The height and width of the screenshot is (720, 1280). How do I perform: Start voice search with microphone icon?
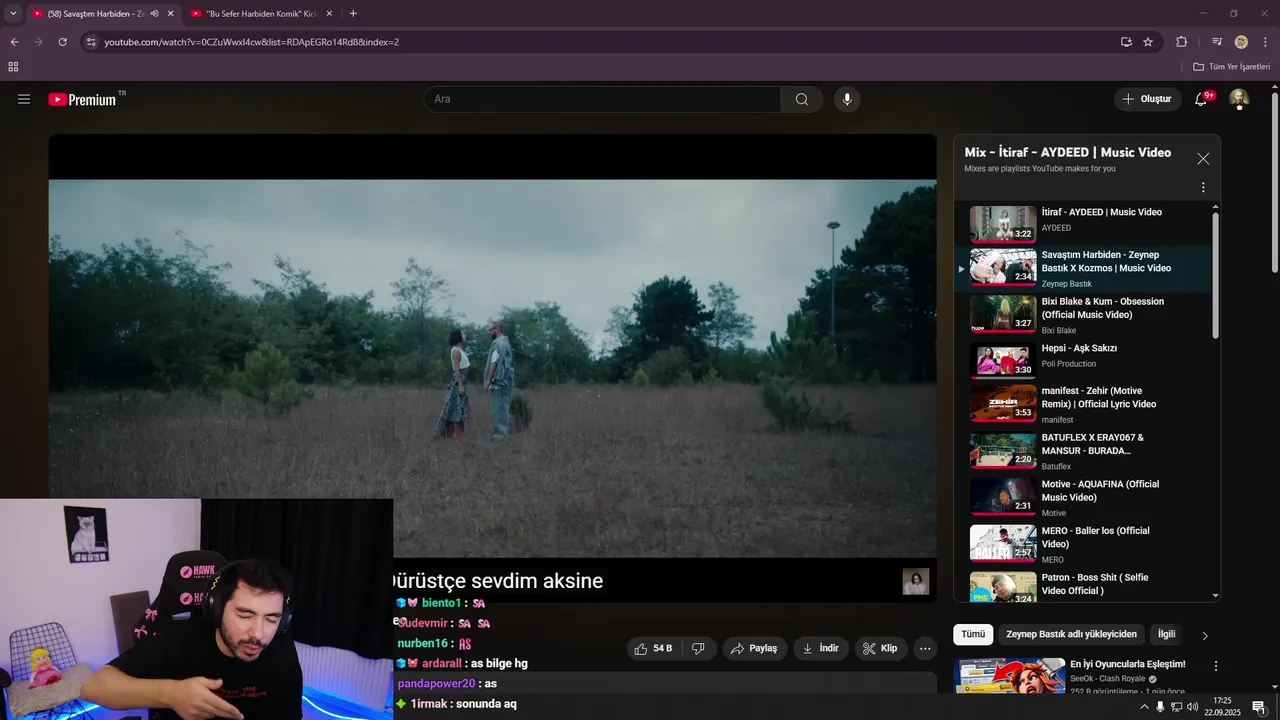[x=847, y=99]
